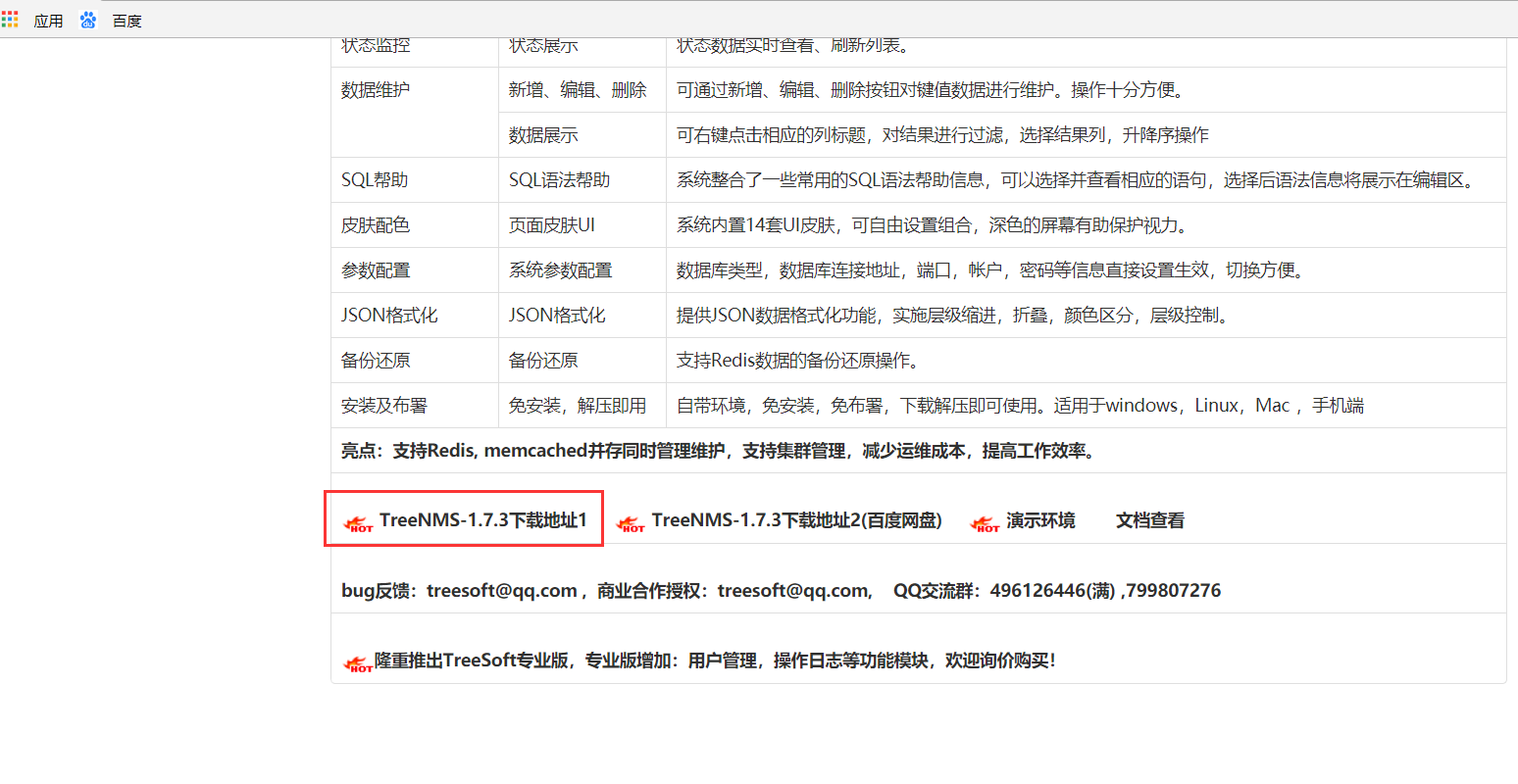Open the 百度 bookmark label

pyautogui.click(x=126, y=21)
